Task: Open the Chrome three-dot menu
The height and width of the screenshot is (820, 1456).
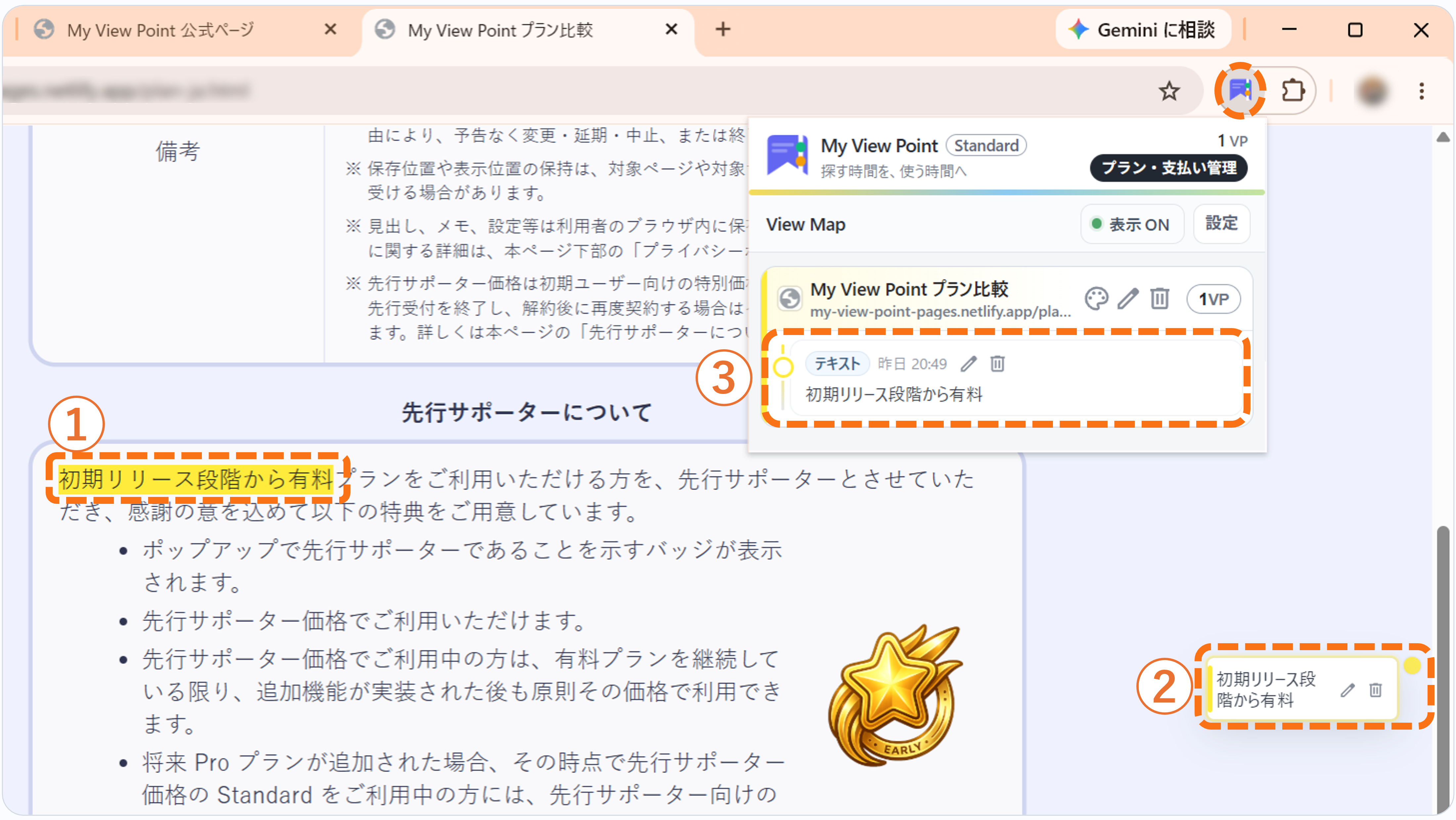Action: pos(1421,90)
